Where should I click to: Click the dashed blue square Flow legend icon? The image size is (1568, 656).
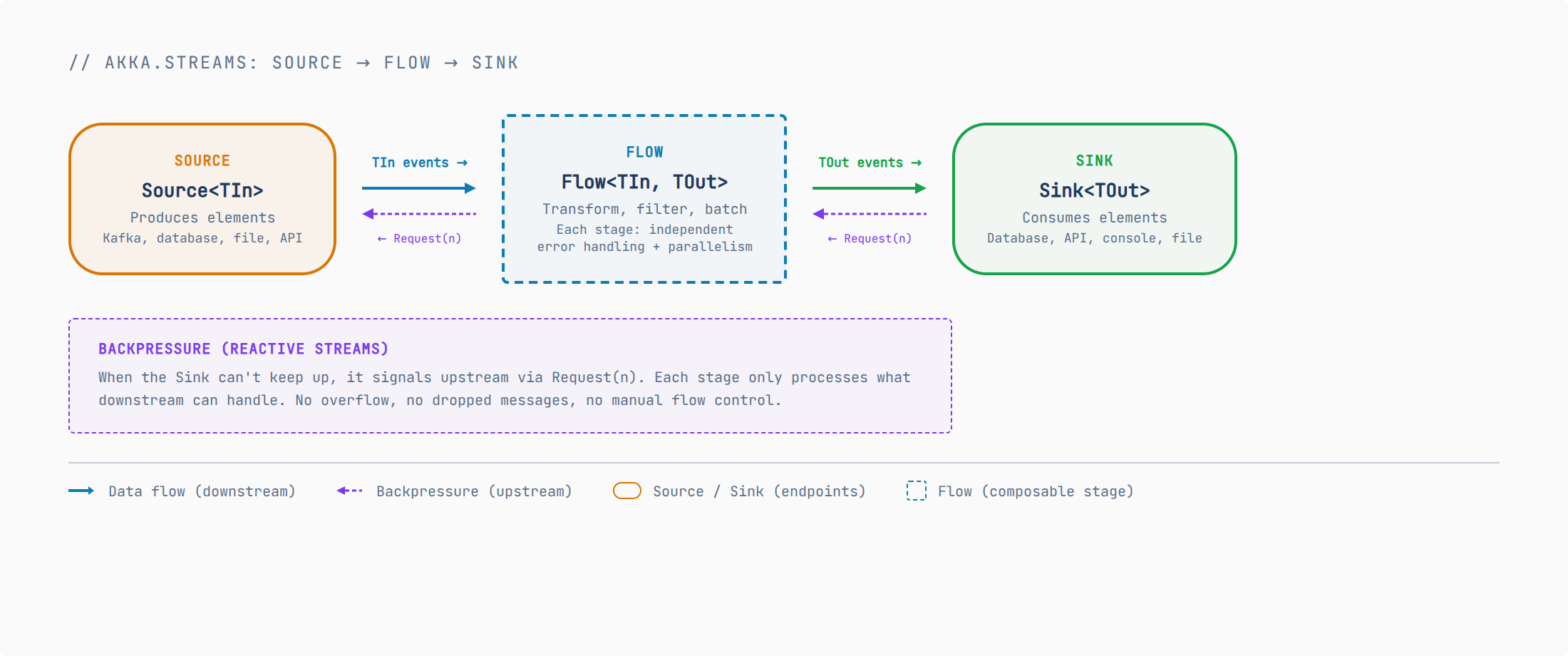[917, 491]
